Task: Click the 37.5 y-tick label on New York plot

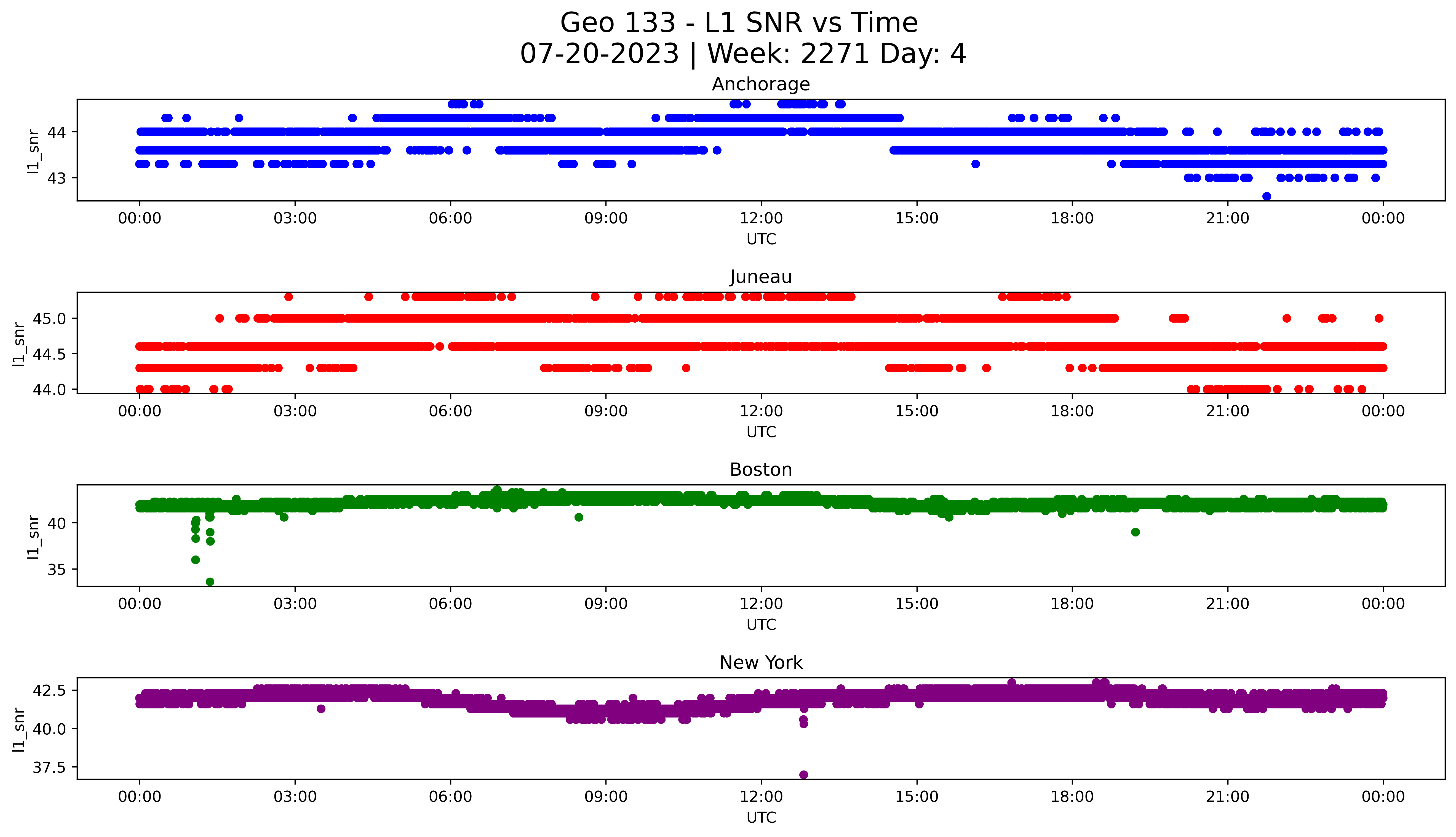Action: pyautogui.click(x=49, y=767)
